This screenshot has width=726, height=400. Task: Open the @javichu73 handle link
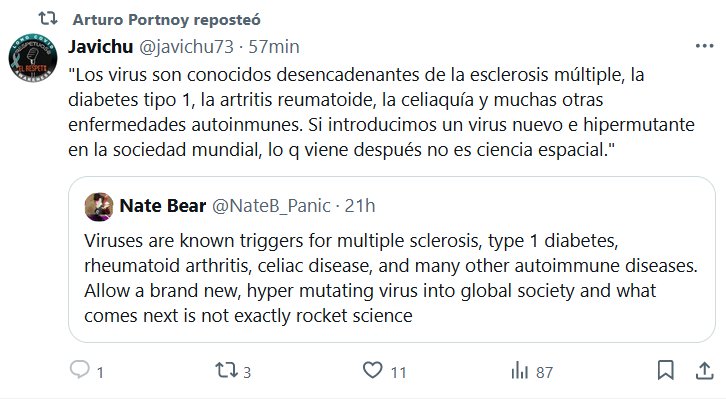tap(188, 47)
